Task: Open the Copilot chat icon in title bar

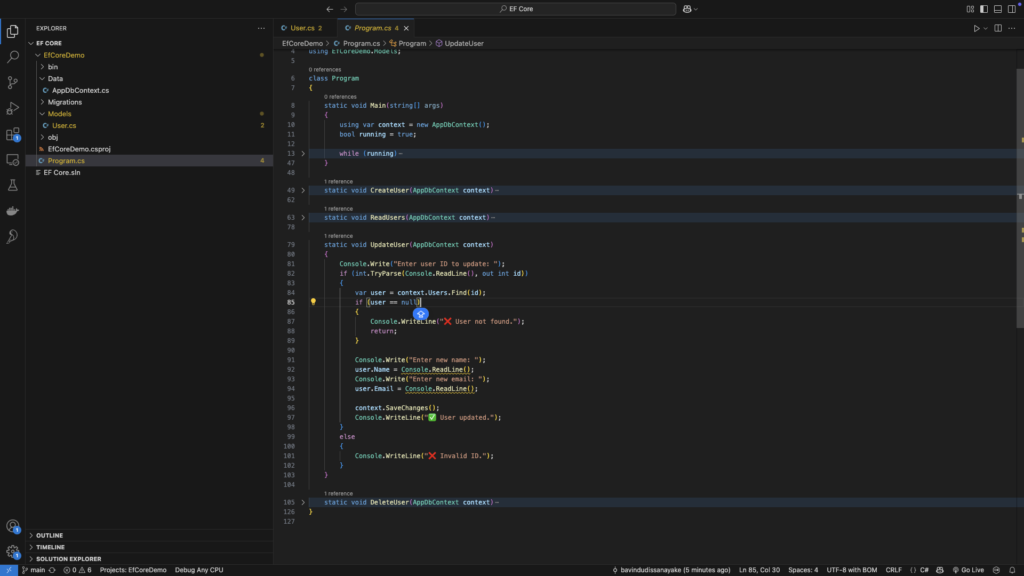Action: (x=687, y=9)
